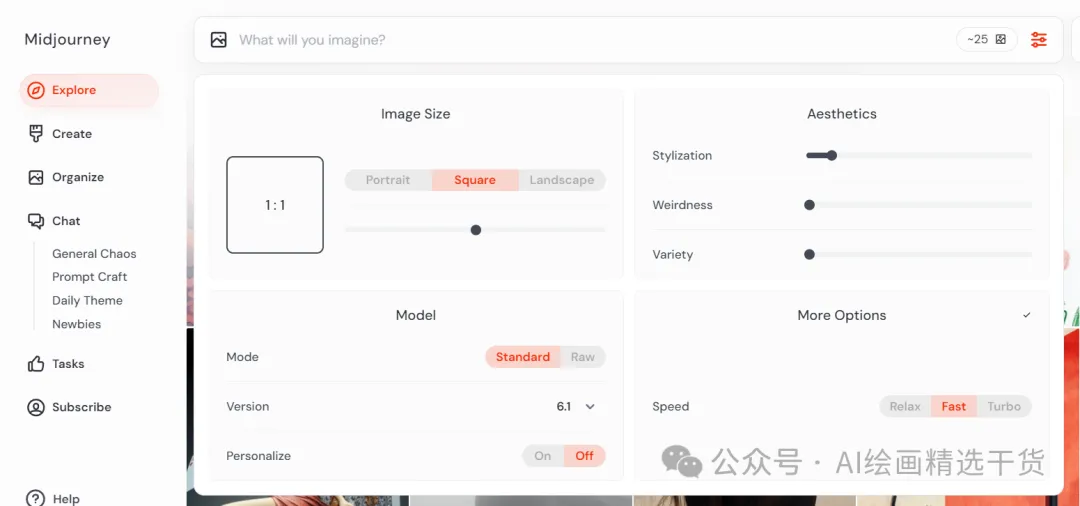Click the Tasks thumbs-up icon
The image size is (1080, 506).
[x=35, y=363]
